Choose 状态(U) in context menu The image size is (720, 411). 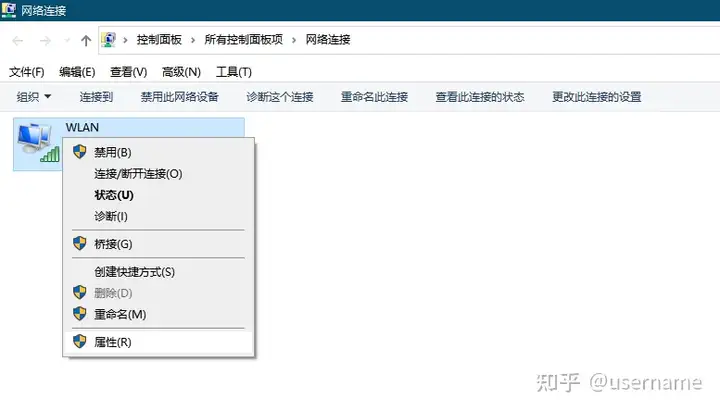[159, 195]
